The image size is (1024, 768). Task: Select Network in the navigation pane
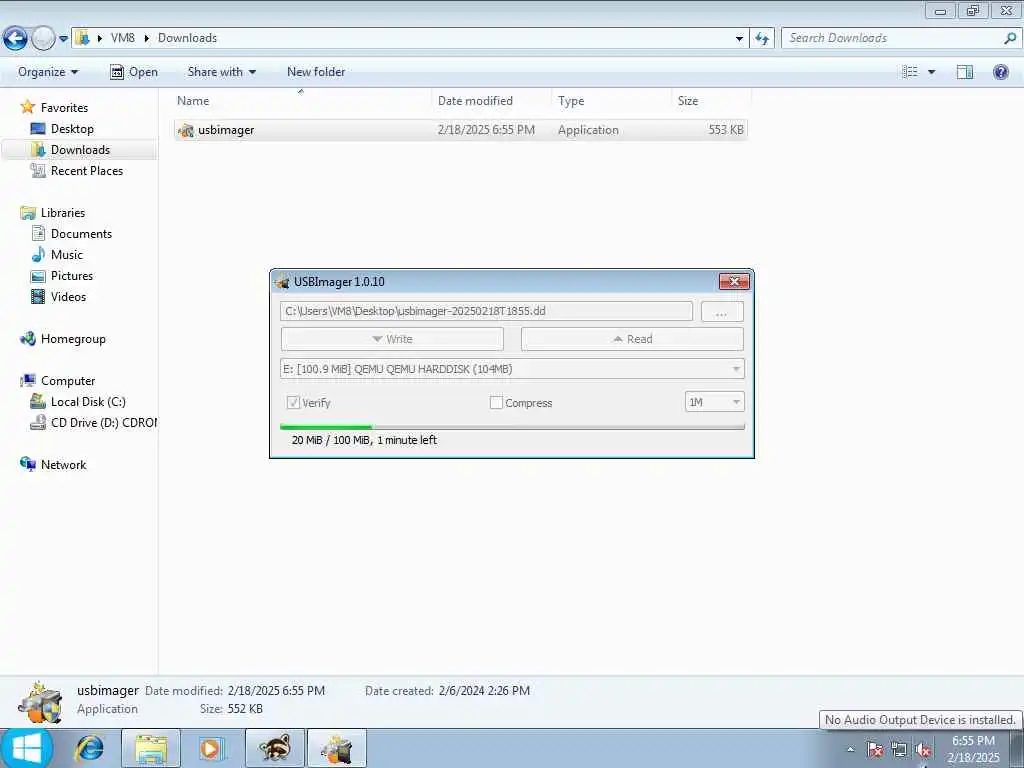(x=63, y=464)
